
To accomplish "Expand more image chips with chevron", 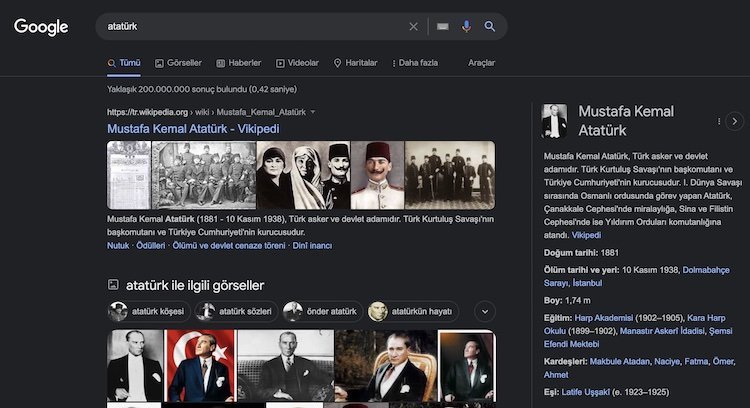I will [485, 311].
